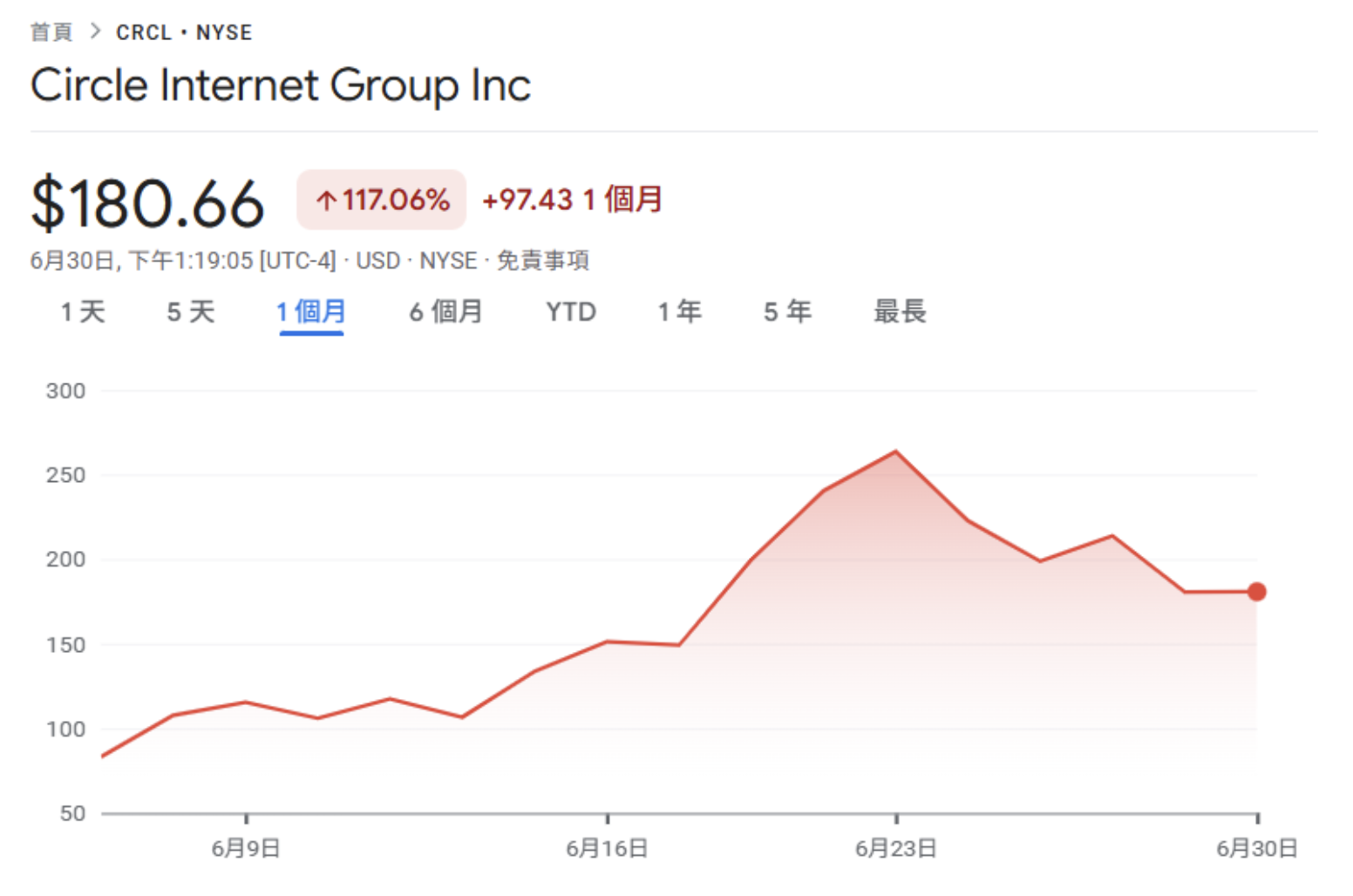
Task: Click the chart peak near 6月23日
Action: click(895, 451)
